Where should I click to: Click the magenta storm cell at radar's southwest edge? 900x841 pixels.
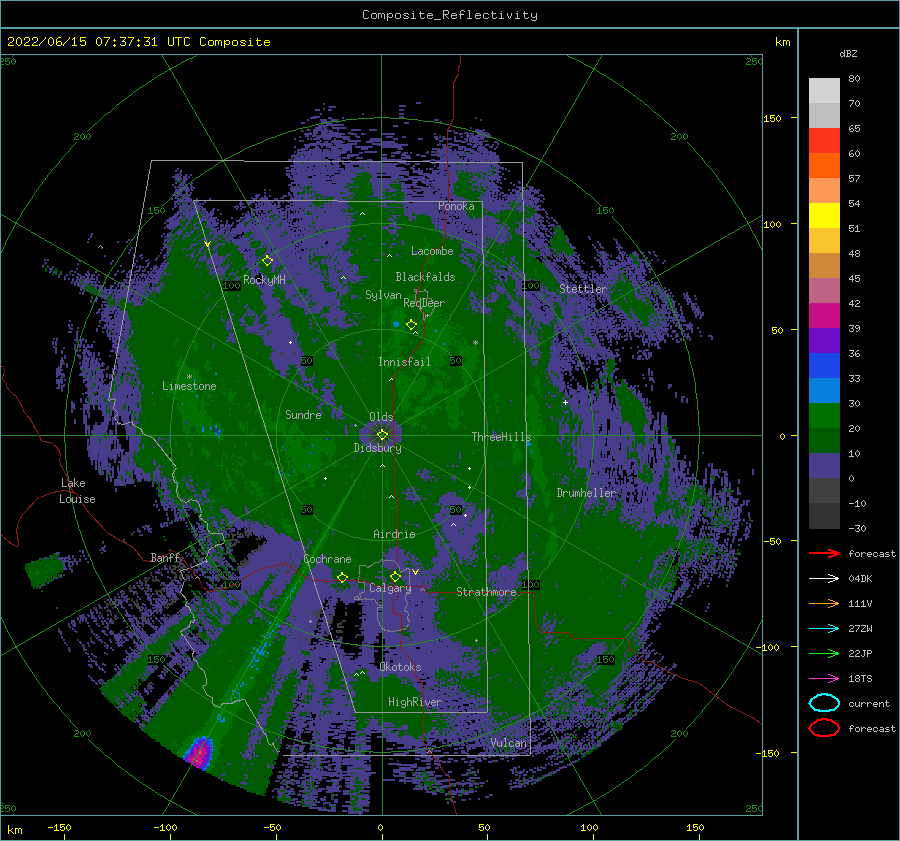click(x=199, y=753)
